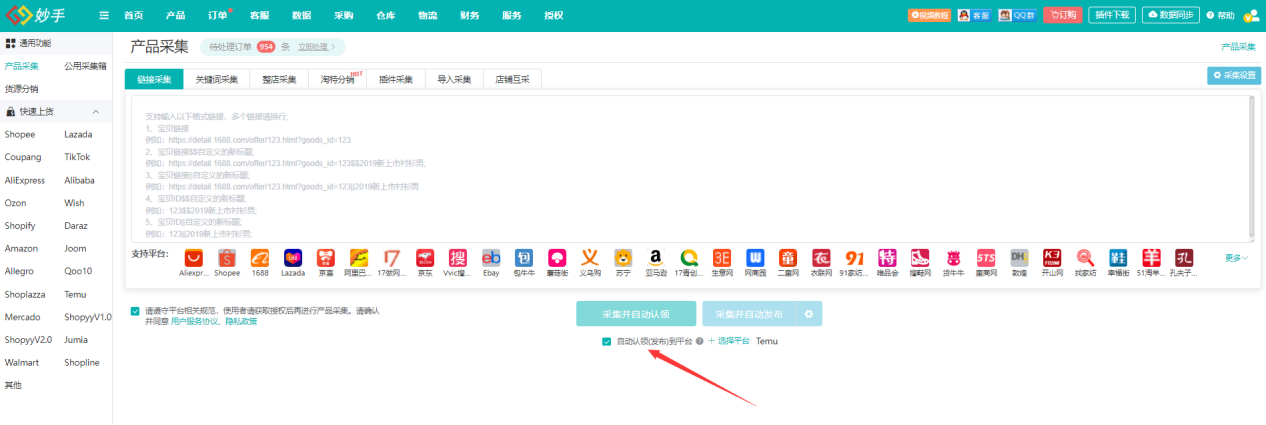Screen dimensions: 1266x425
Task: Collapse the 快速上货 sidebar section
Action: 96,112
